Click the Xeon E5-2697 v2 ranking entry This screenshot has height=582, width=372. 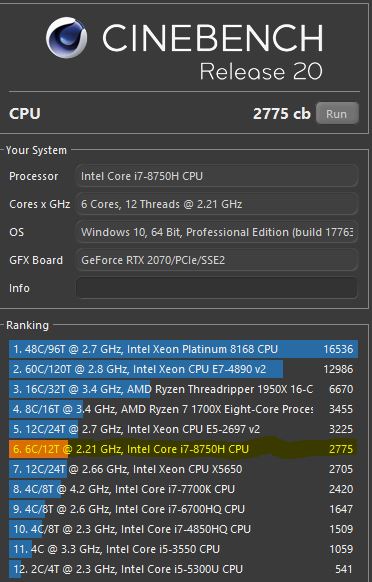[183, 429]
